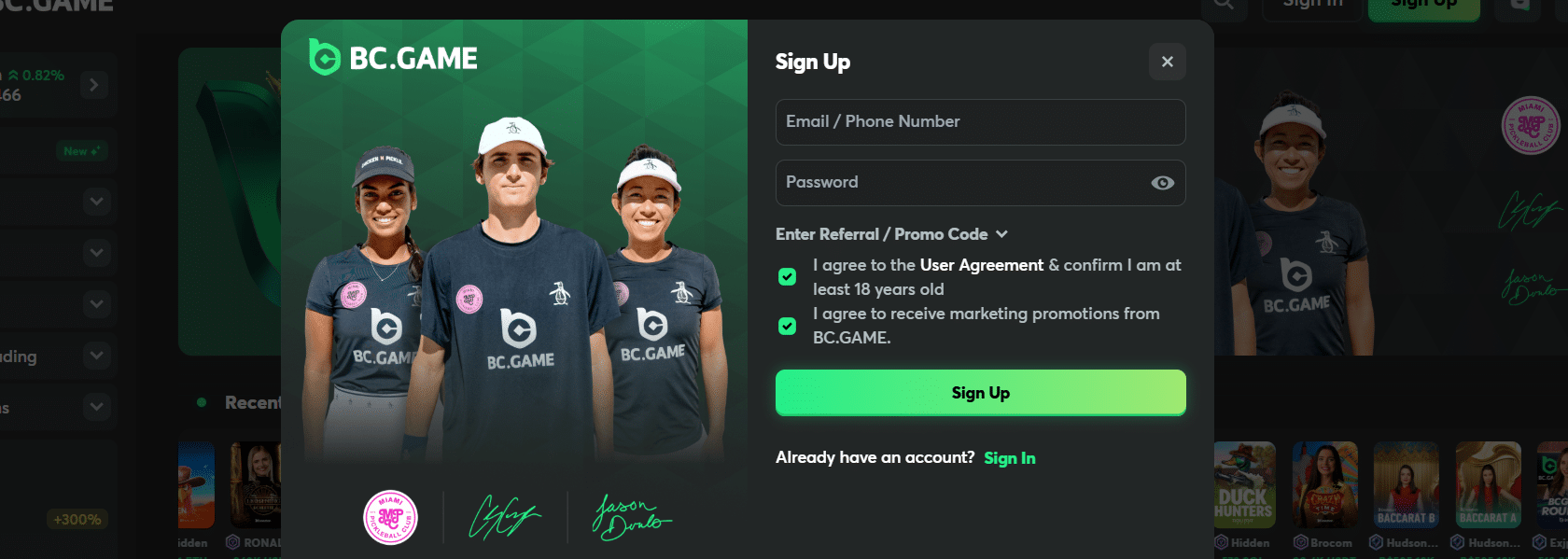1568x559 pixels.
Task: Click the green Sign Up button
Action: (x=981, y=393)
